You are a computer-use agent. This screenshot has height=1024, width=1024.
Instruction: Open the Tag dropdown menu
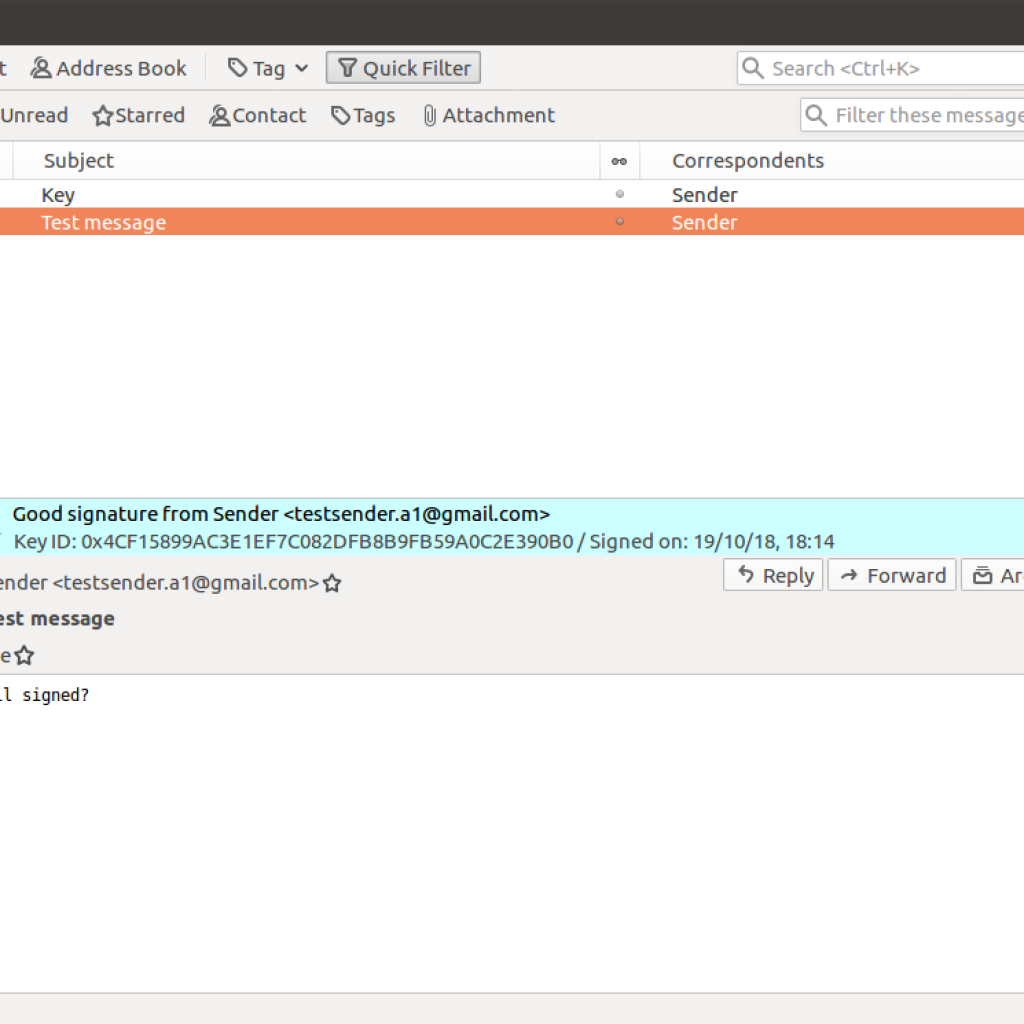pos(268,68)
